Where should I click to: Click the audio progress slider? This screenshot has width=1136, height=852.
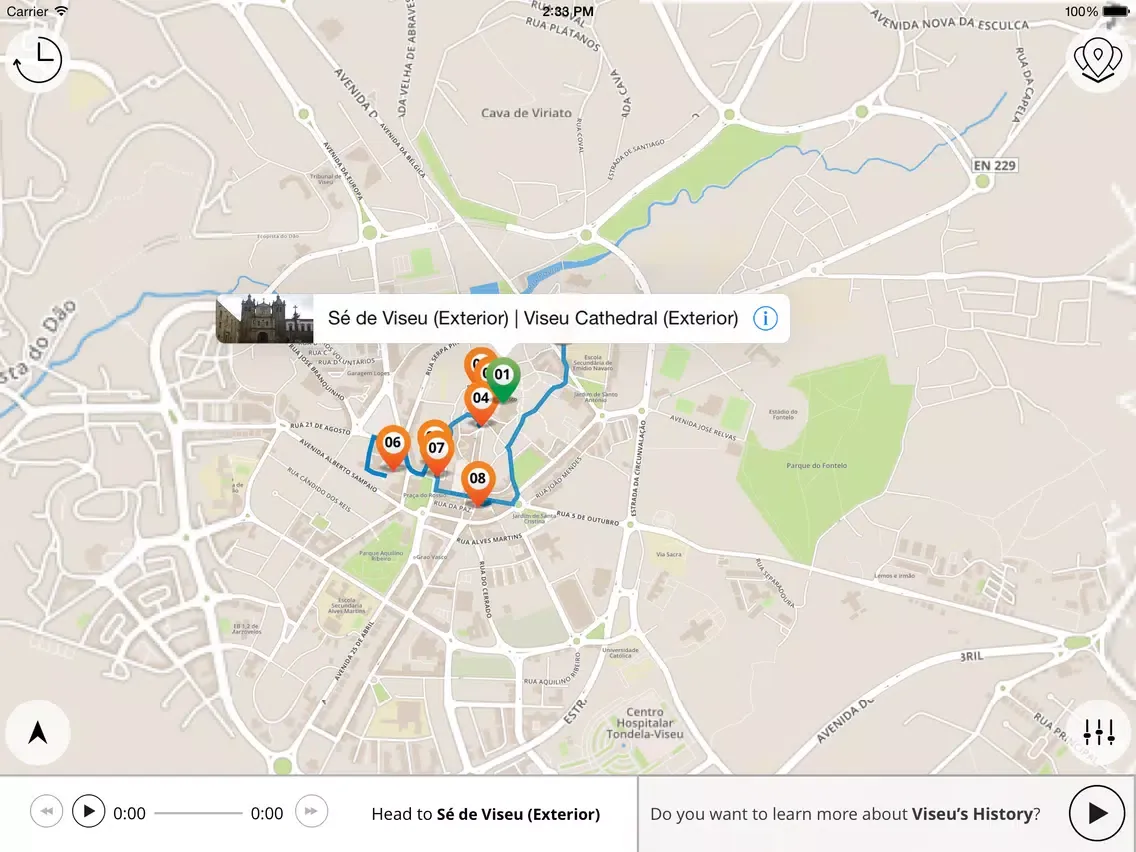point(198,813)
